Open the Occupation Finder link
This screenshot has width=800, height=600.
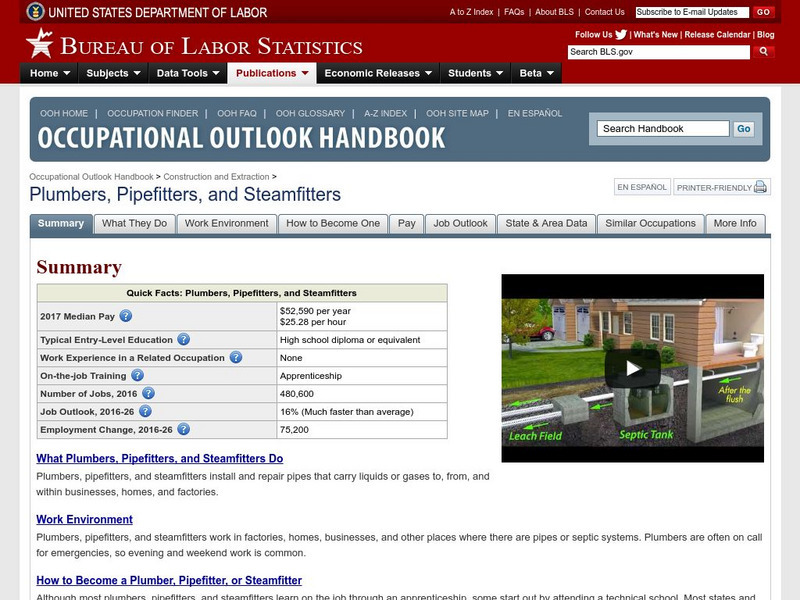(x=153, y=113)
